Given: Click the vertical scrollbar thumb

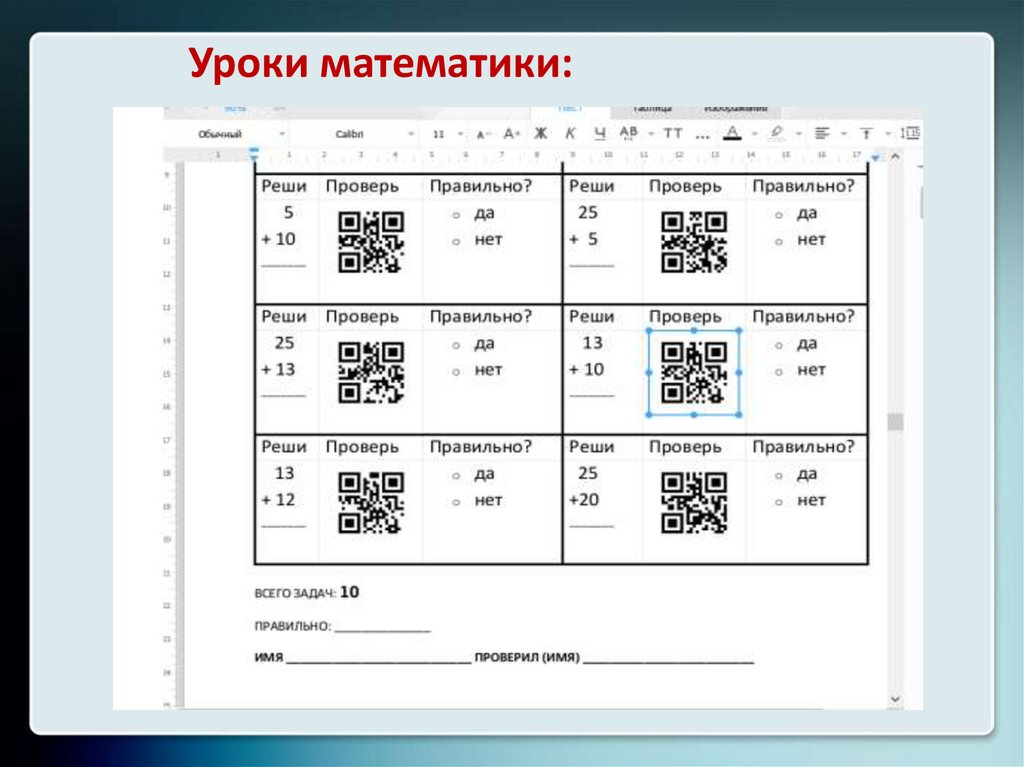Looking at the screenshot, I should (x=895, y=421).
